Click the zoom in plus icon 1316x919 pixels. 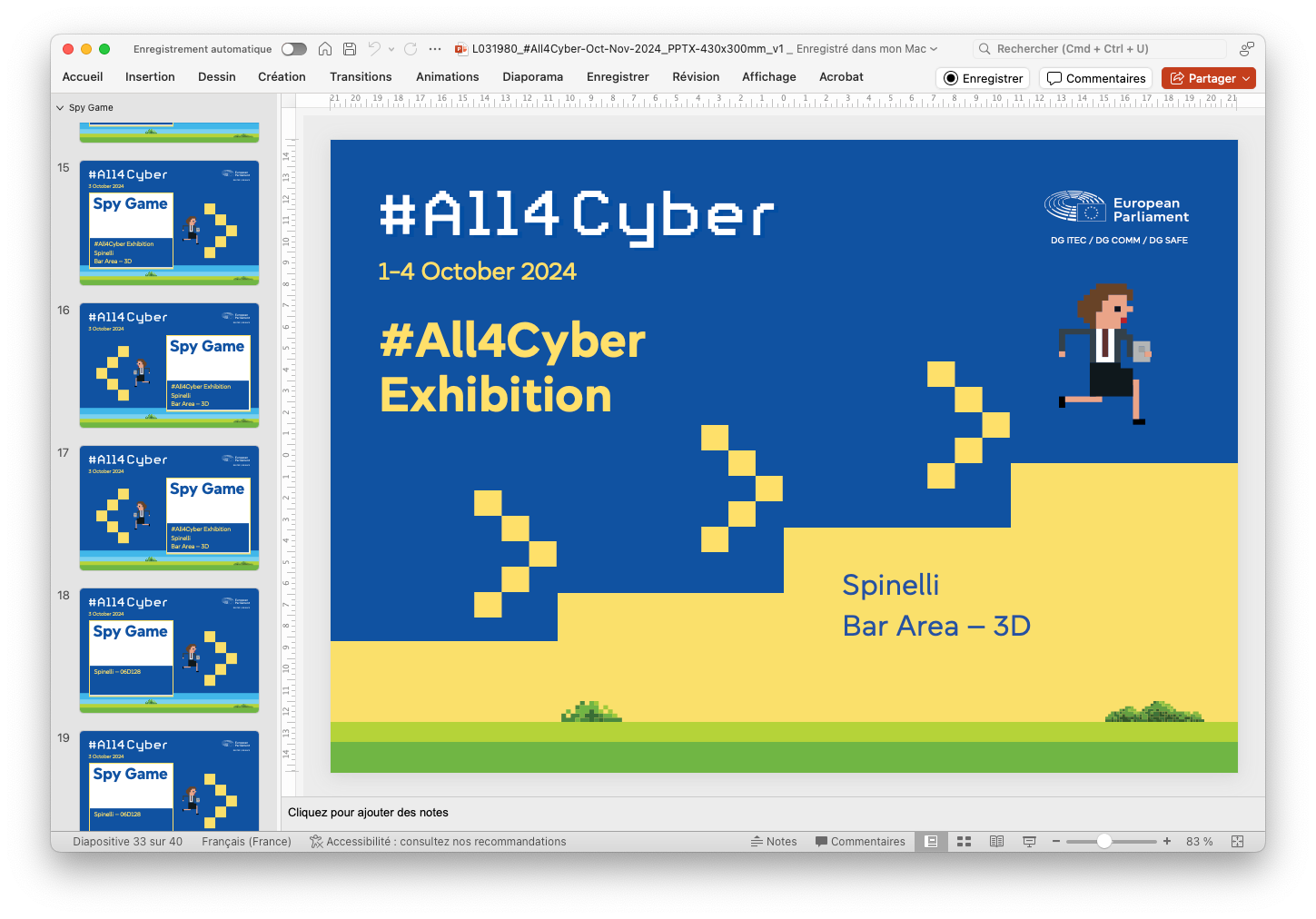1167,842
